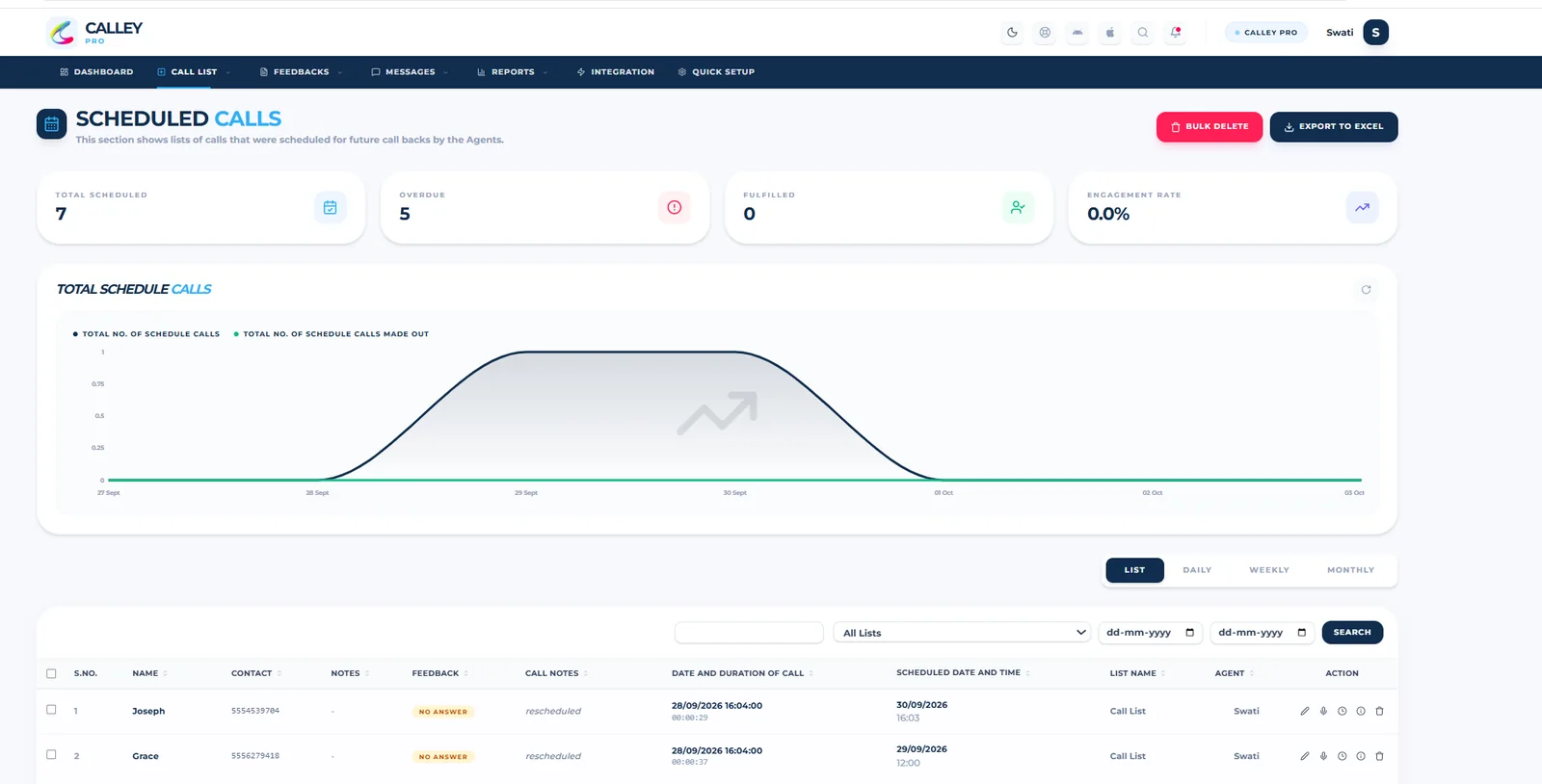
Task: Delete Grace's scheduled call with trash icon
Action: (x=1379, y=757)
